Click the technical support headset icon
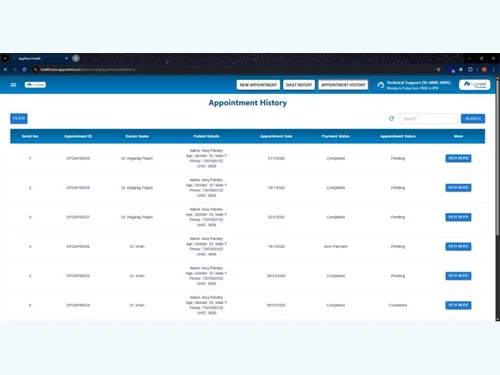Viewport: 500px width, 375px height. coord(381,85)
